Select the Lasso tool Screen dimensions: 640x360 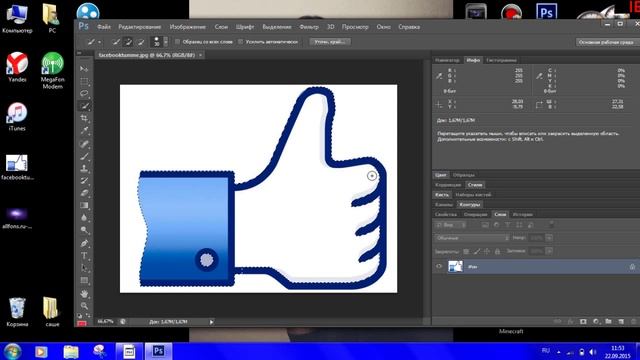[x=84, y=93]
